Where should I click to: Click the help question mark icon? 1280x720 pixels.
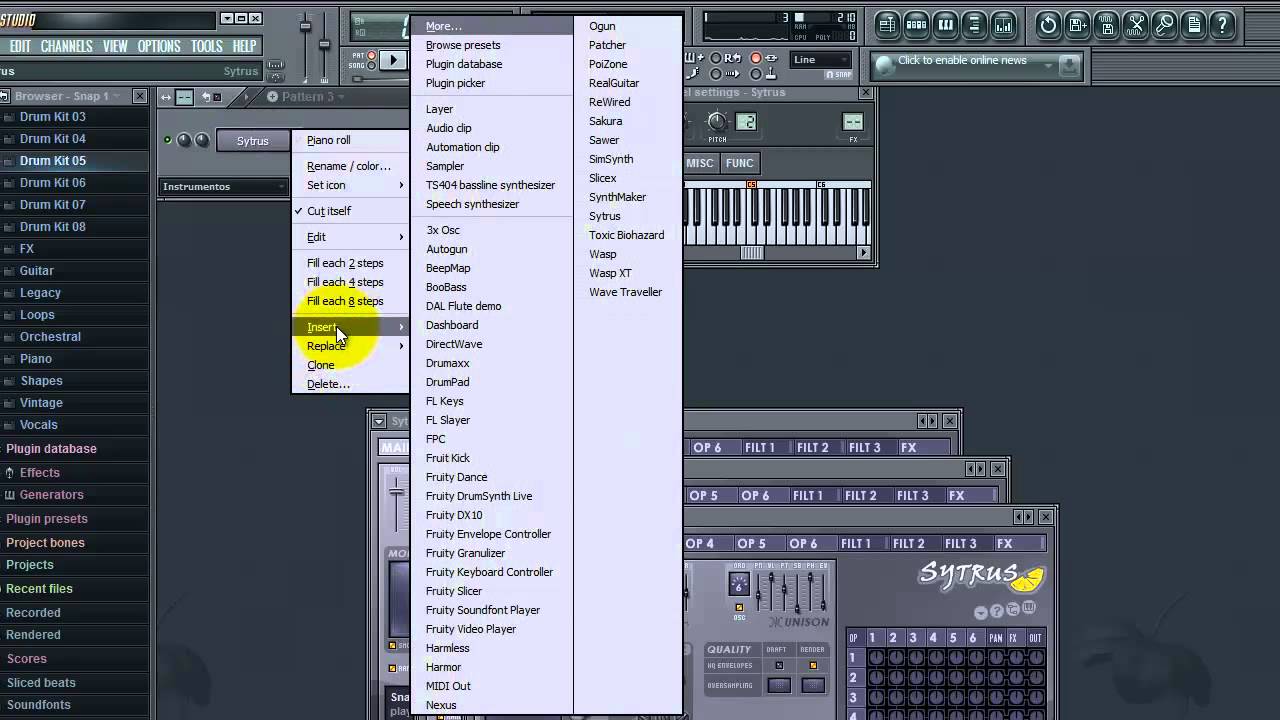pyautogui.click(x=1222, y=25)
